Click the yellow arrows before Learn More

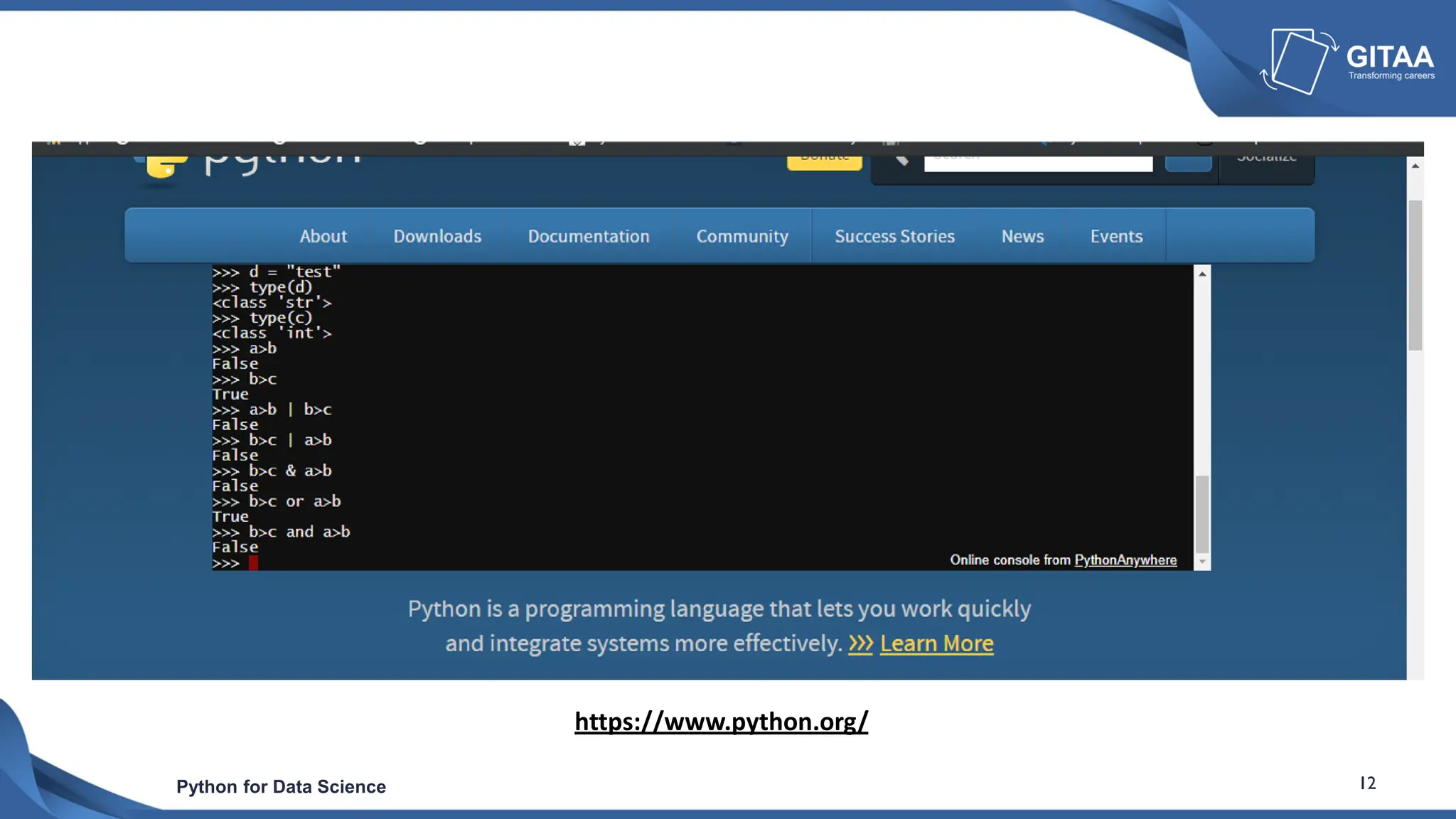pyautogui.click(x=860, y=644)
